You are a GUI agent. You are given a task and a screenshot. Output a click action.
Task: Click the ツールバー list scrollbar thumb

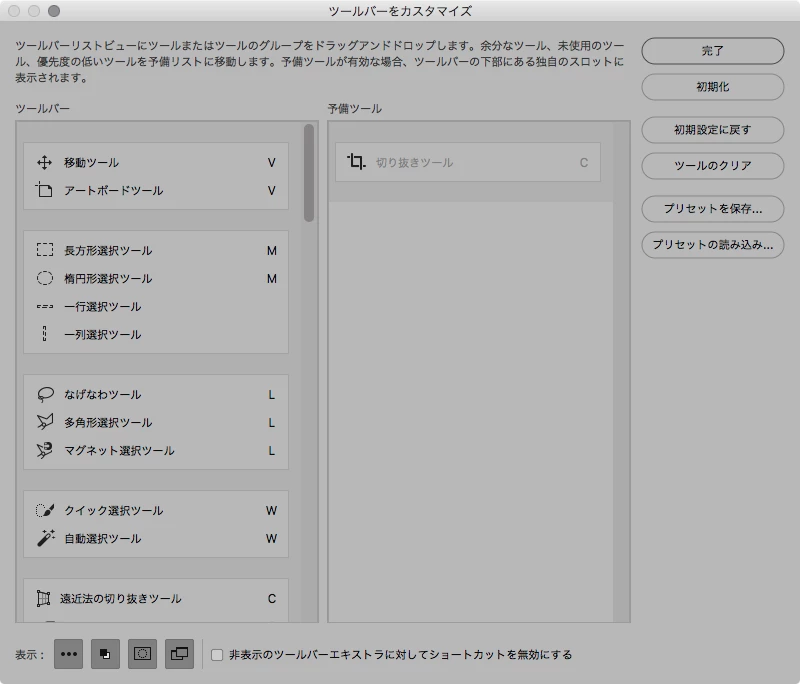click(x=309, y=173)
